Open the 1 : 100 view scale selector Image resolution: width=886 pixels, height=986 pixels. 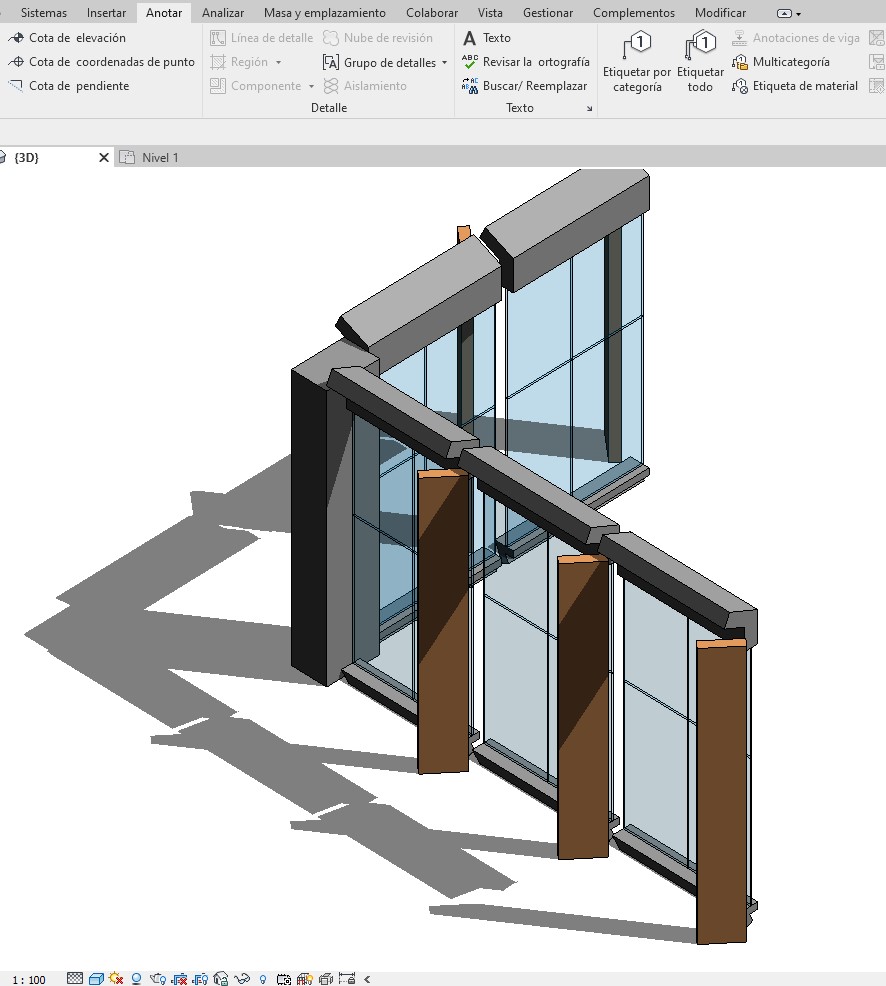coord(29,979)
